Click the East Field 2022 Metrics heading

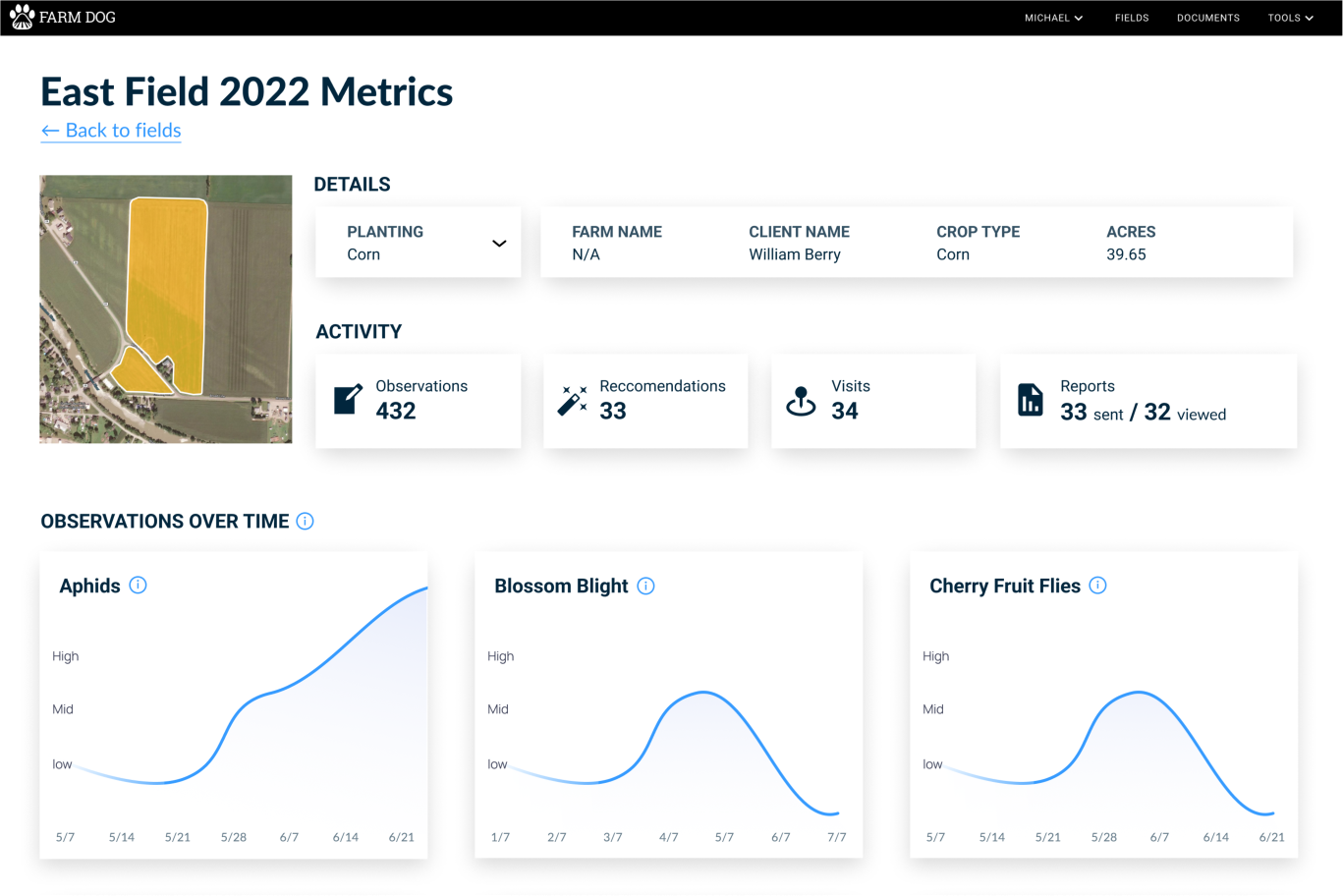tap(246, 91)
